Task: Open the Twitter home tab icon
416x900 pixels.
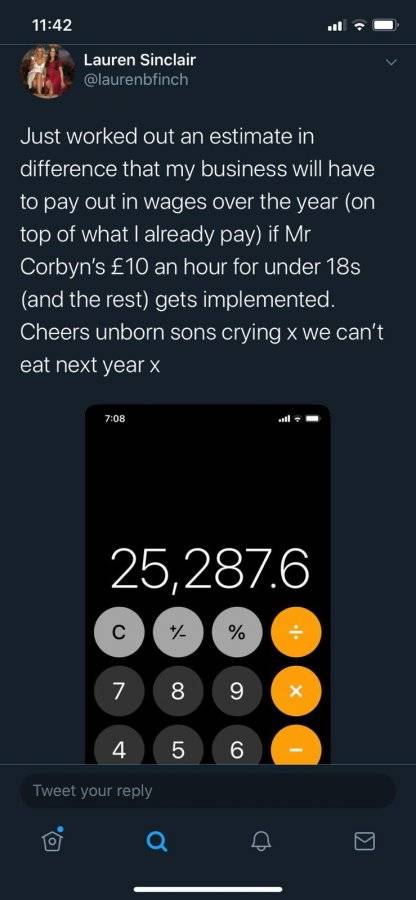Action: point(52,840)
